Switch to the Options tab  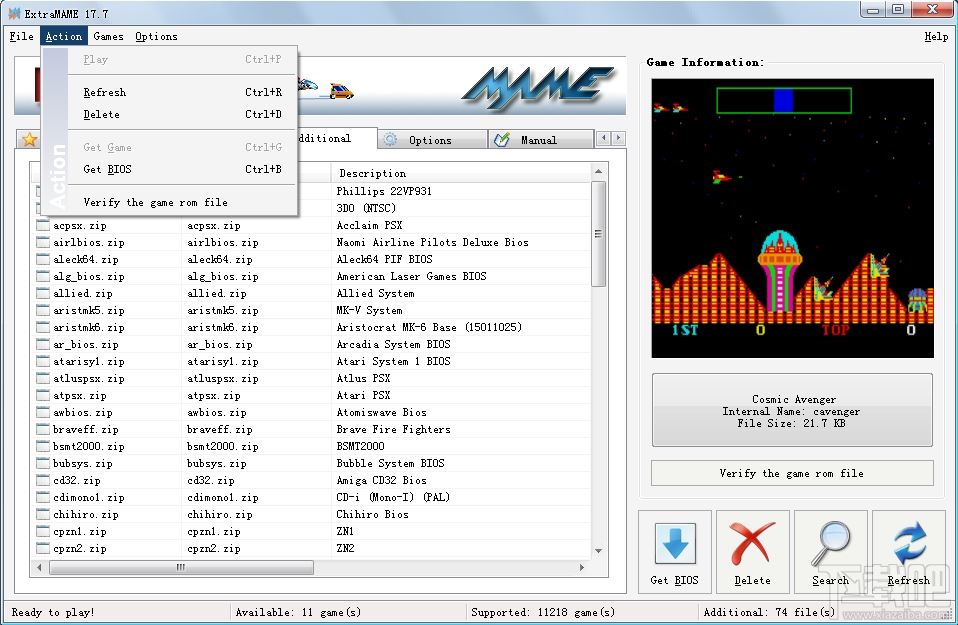tap(430, 140)
